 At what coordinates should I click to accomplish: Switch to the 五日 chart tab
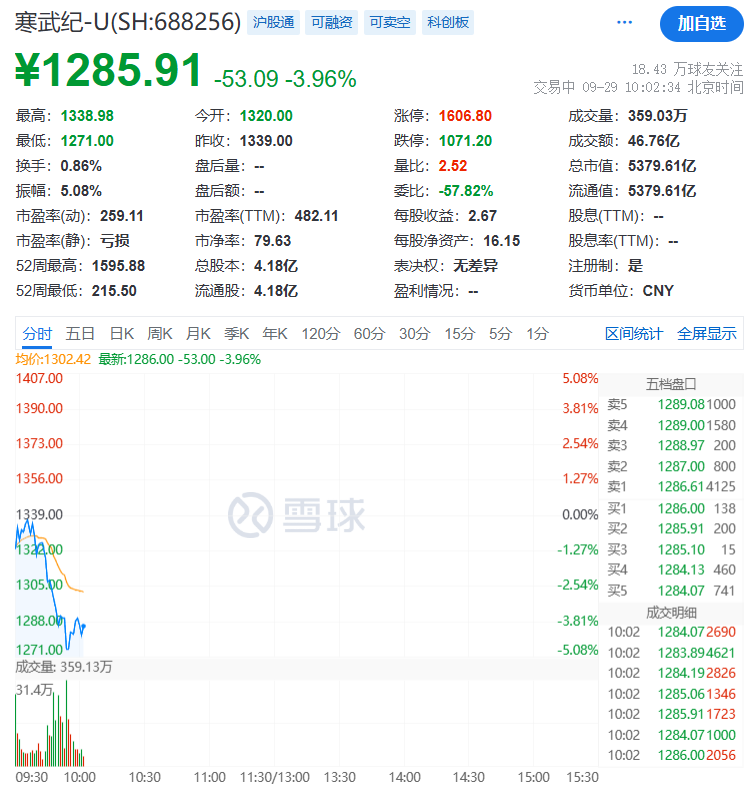tap(80, 334)
